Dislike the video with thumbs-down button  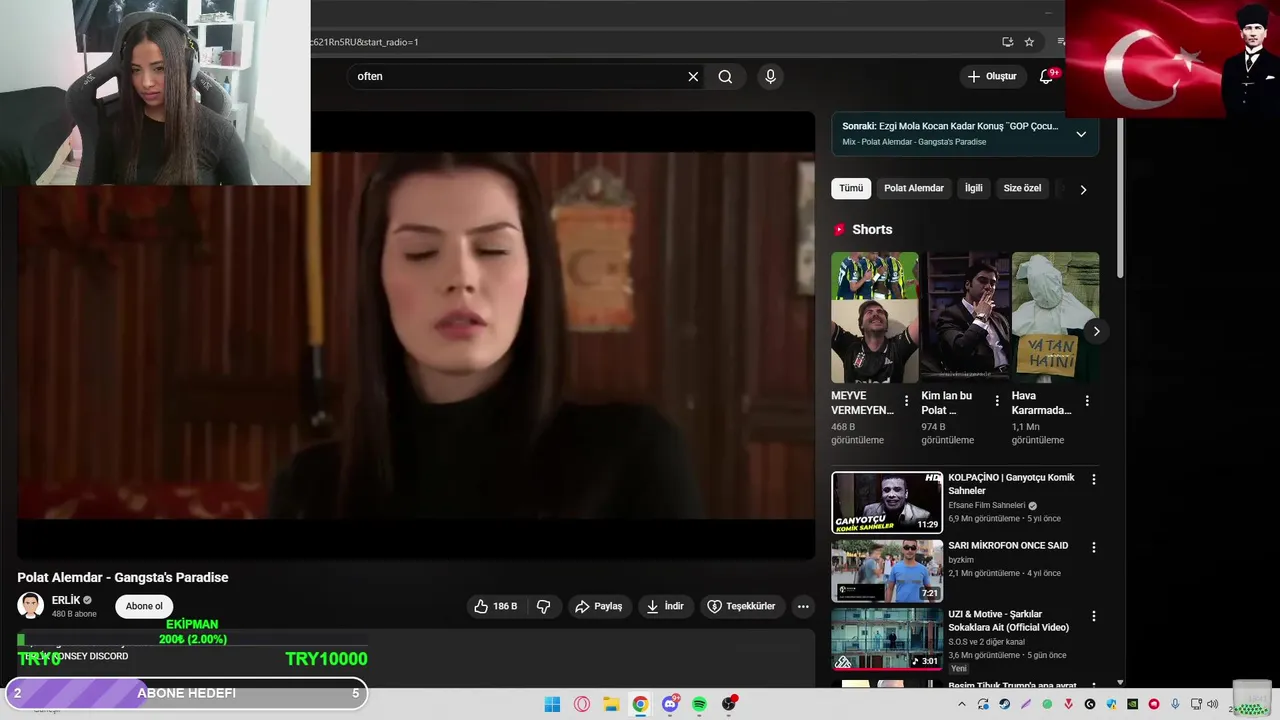click(x=543, y=606)
